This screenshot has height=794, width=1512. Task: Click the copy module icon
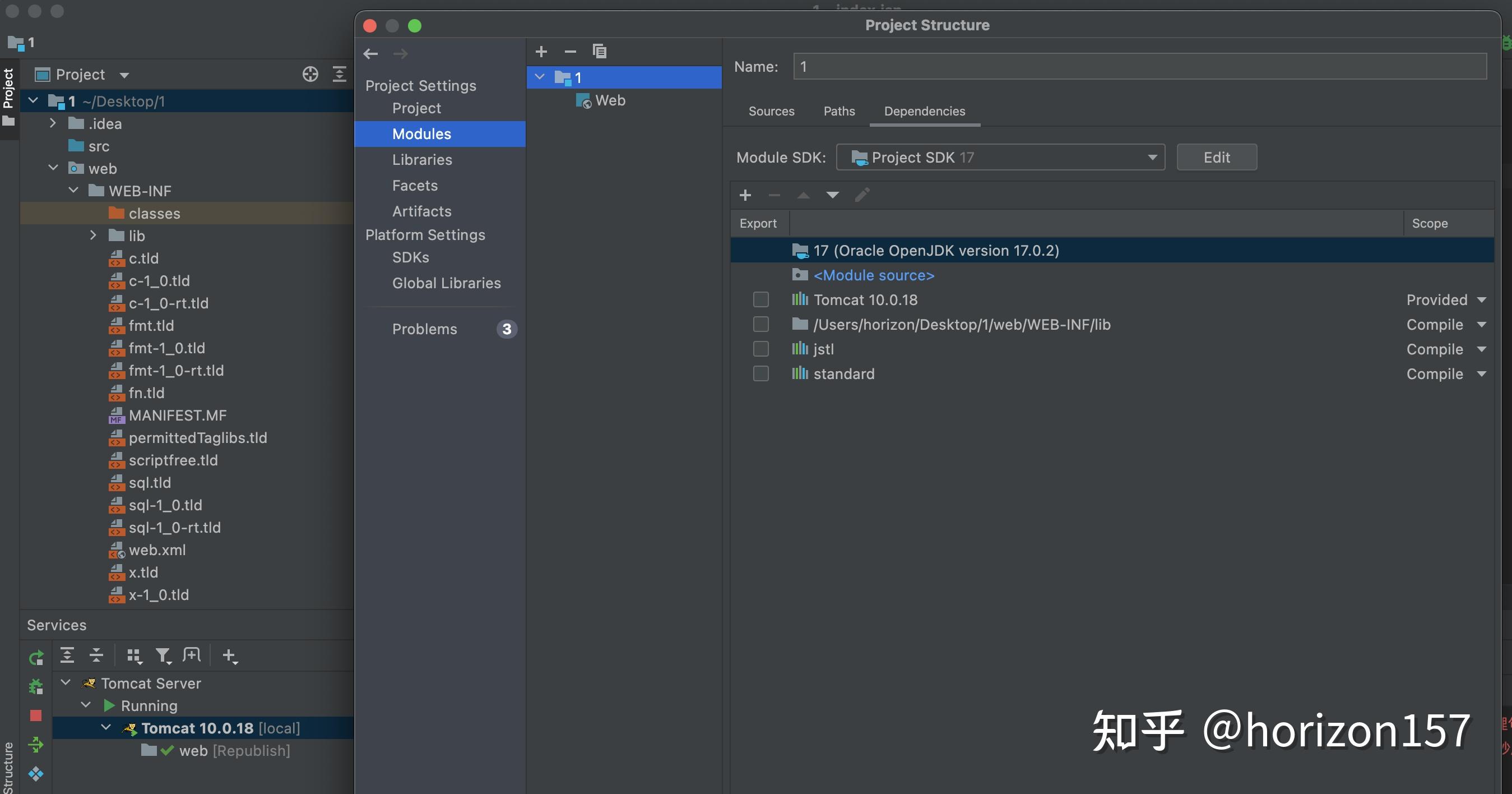click(x=599, y=52)
